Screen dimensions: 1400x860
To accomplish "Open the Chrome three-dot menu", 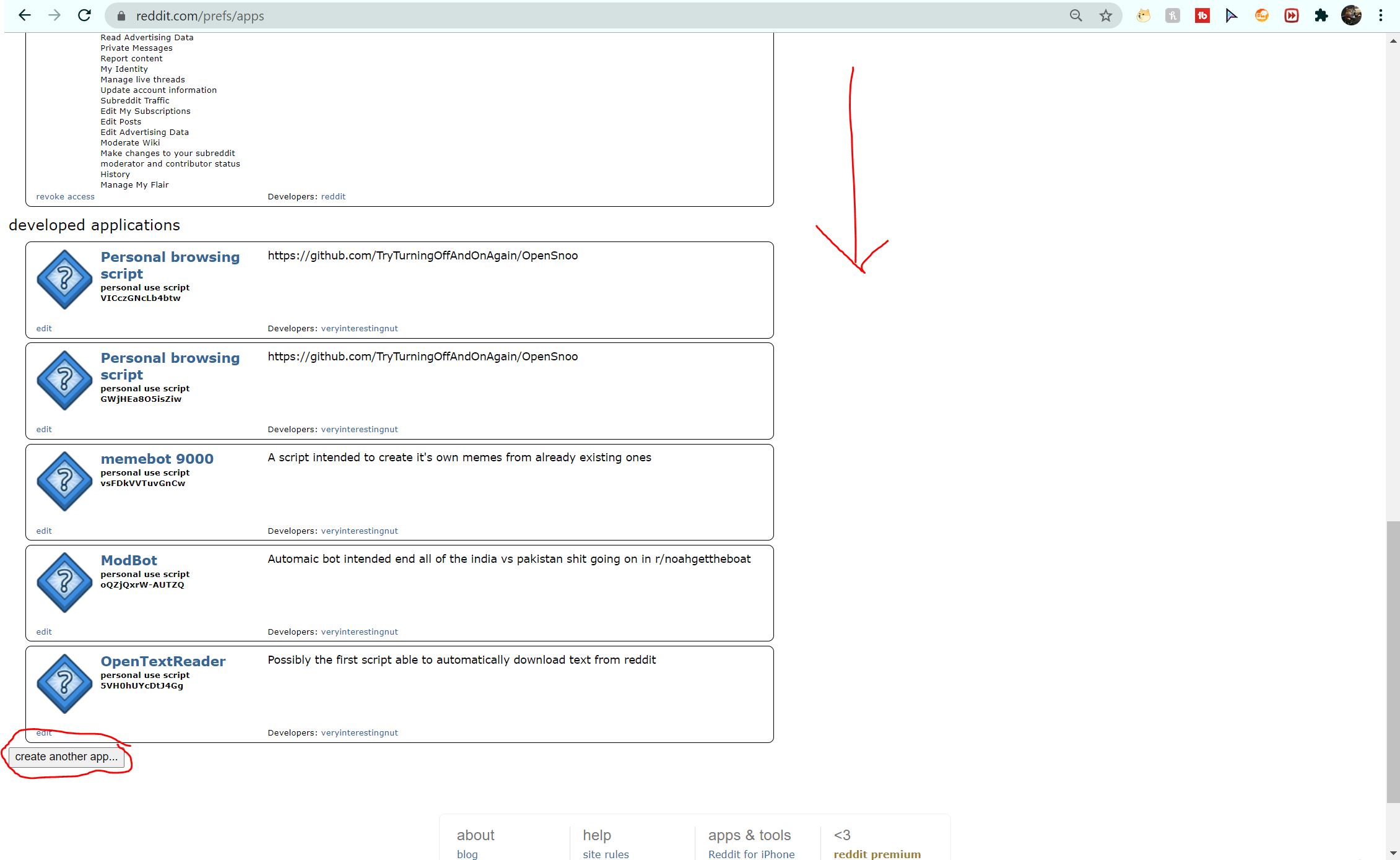I will tap(1381, 15).
